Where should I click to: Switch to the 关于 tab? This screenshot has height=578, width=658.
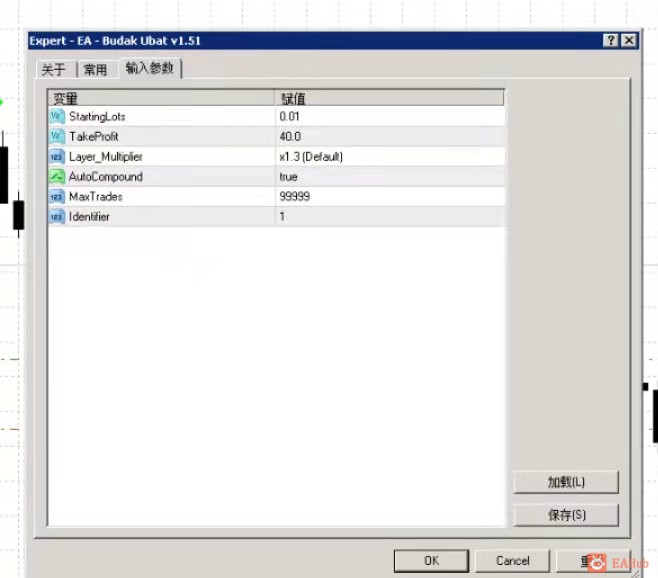pyautogui.click(x=54, y=69)
